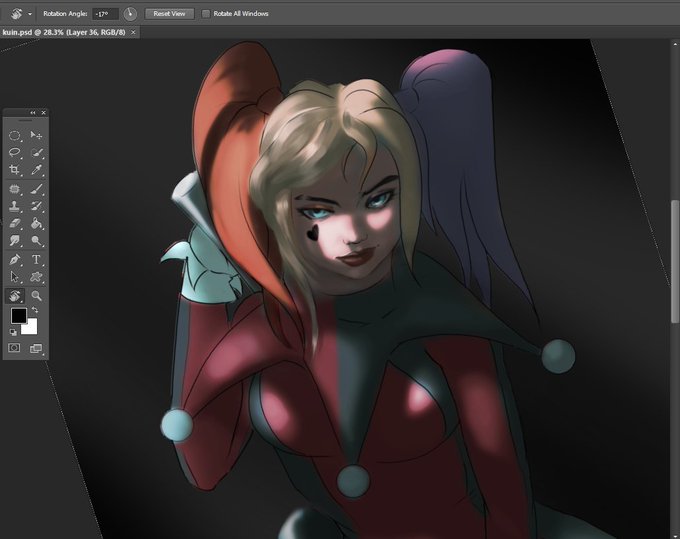Select the Eyedropper tool

click(36, 170)
